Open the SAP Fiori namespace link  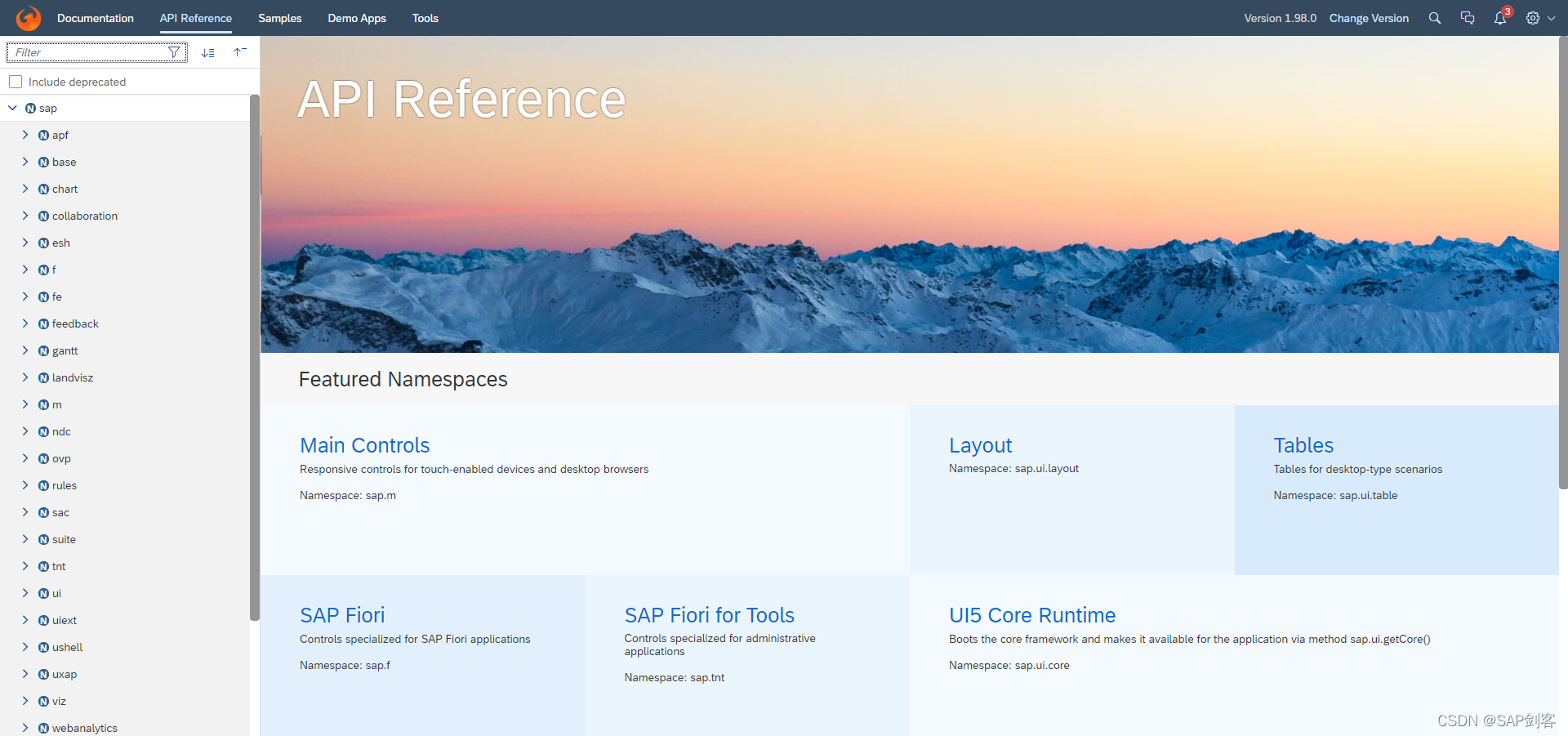(342, 615)
